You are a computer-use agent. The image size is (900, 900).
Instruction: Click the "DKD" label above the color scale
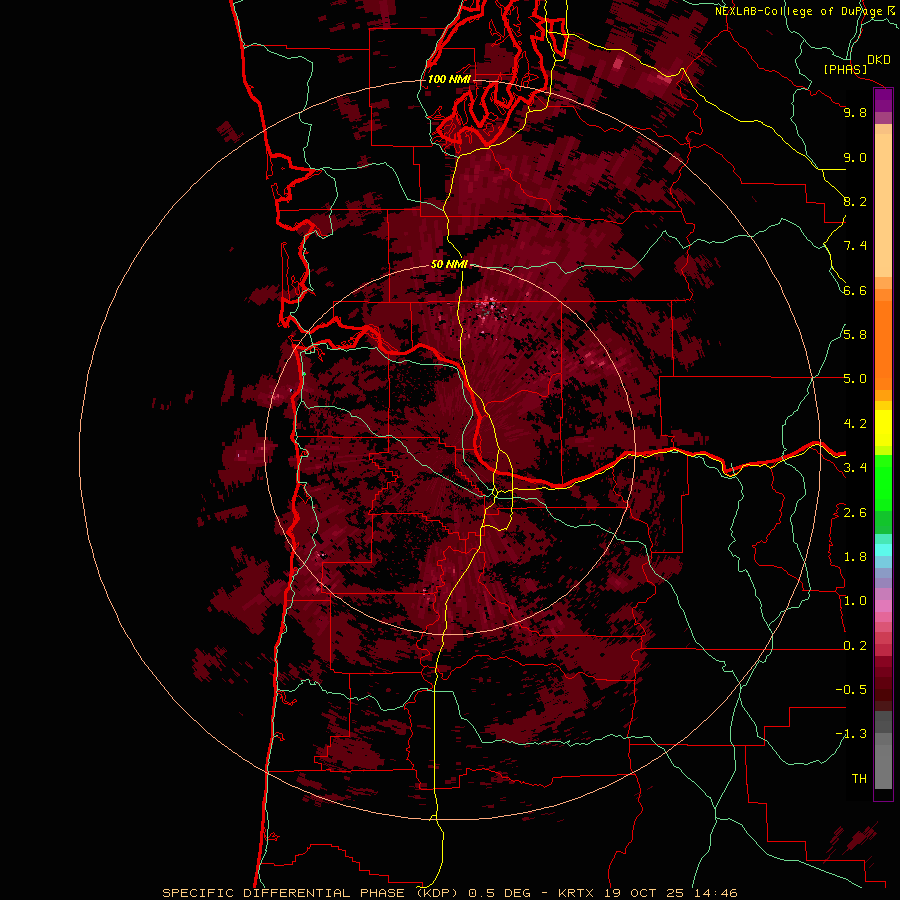pyautogui.click(x=878, y=60)
